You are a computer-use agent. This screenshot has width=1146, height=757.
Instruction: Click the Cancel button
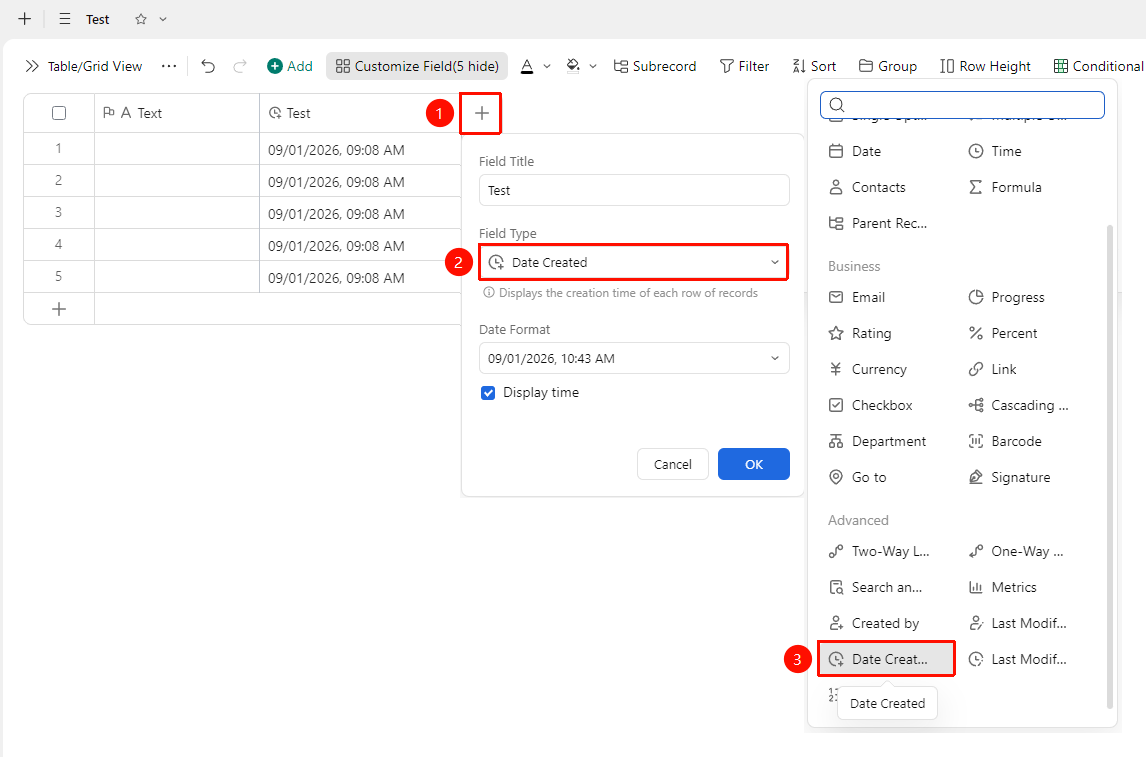[672, 464]
